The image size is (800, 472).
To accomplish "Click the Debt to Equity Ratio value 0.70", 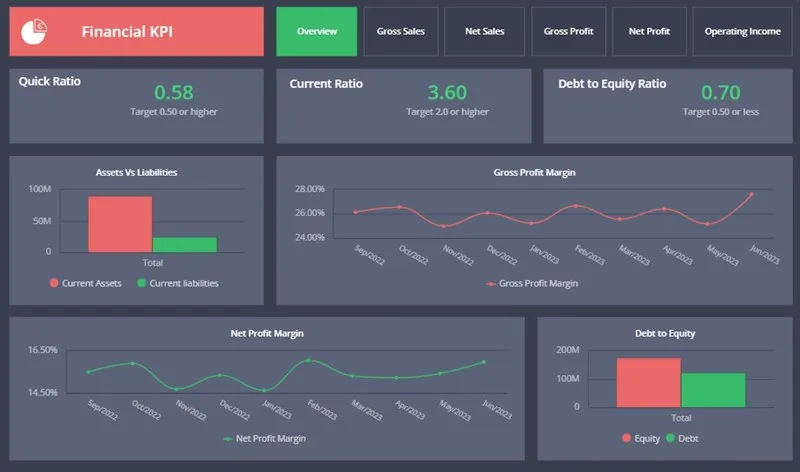I will click(720, 93).
